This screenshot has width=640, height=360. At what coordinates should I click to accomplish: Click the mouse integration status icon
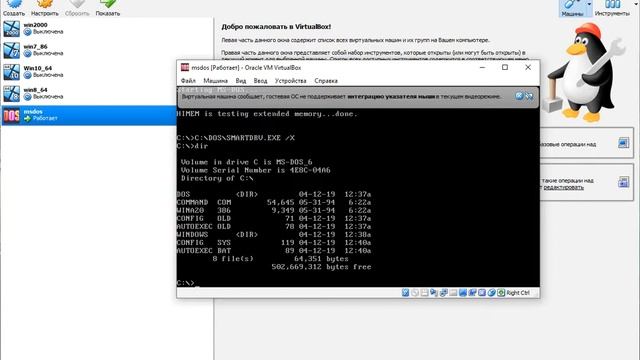491,293
